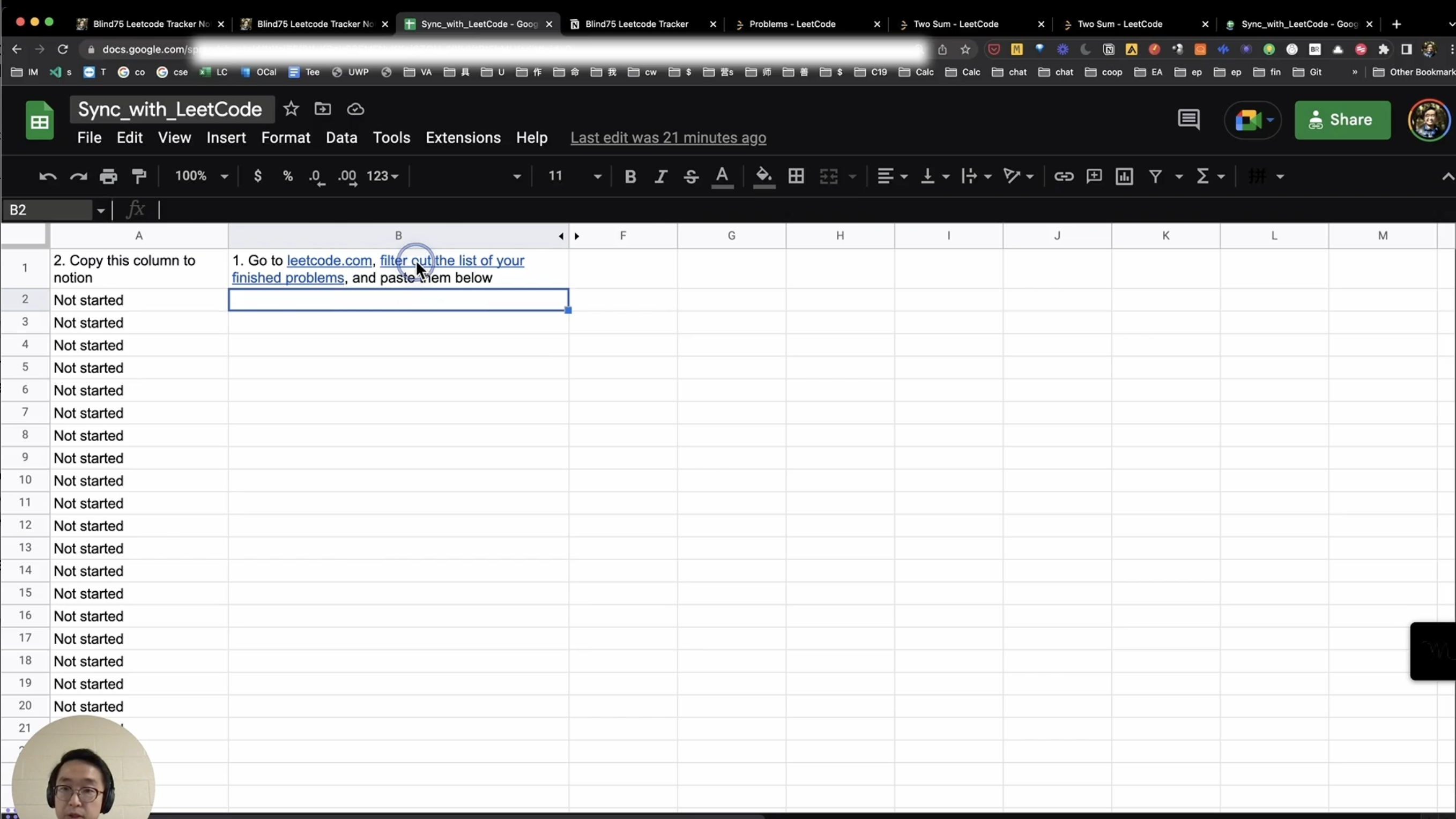This screenshot has width=1456, height=819.
Task: Star the Sync_with_LeetCode document
Action: coord(291,108)
